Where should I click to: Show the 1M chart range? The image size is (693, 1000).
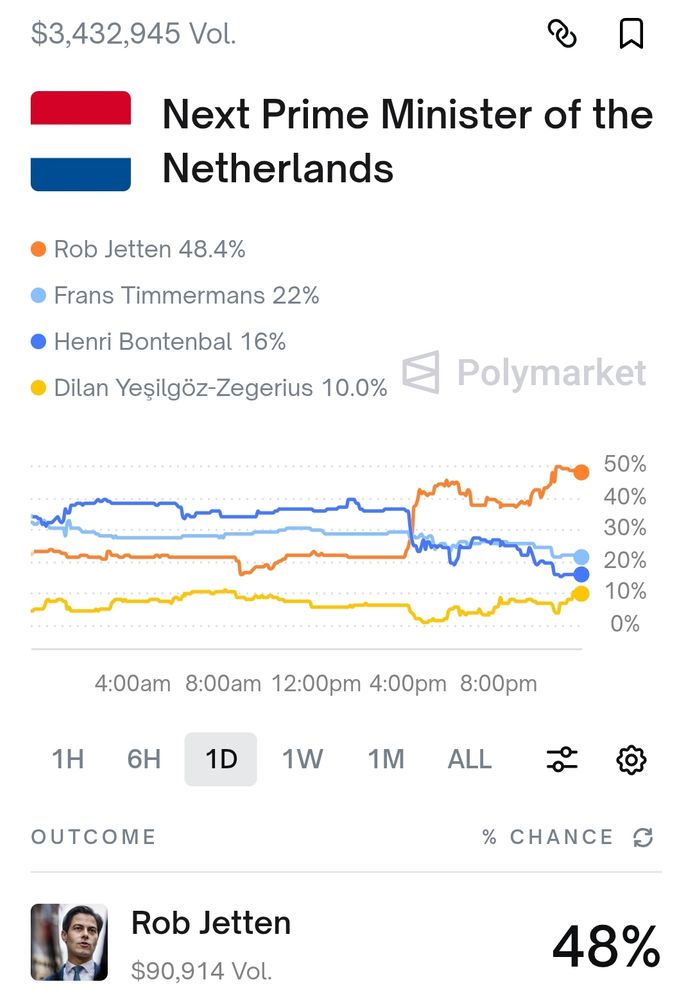tap(386, 760)
